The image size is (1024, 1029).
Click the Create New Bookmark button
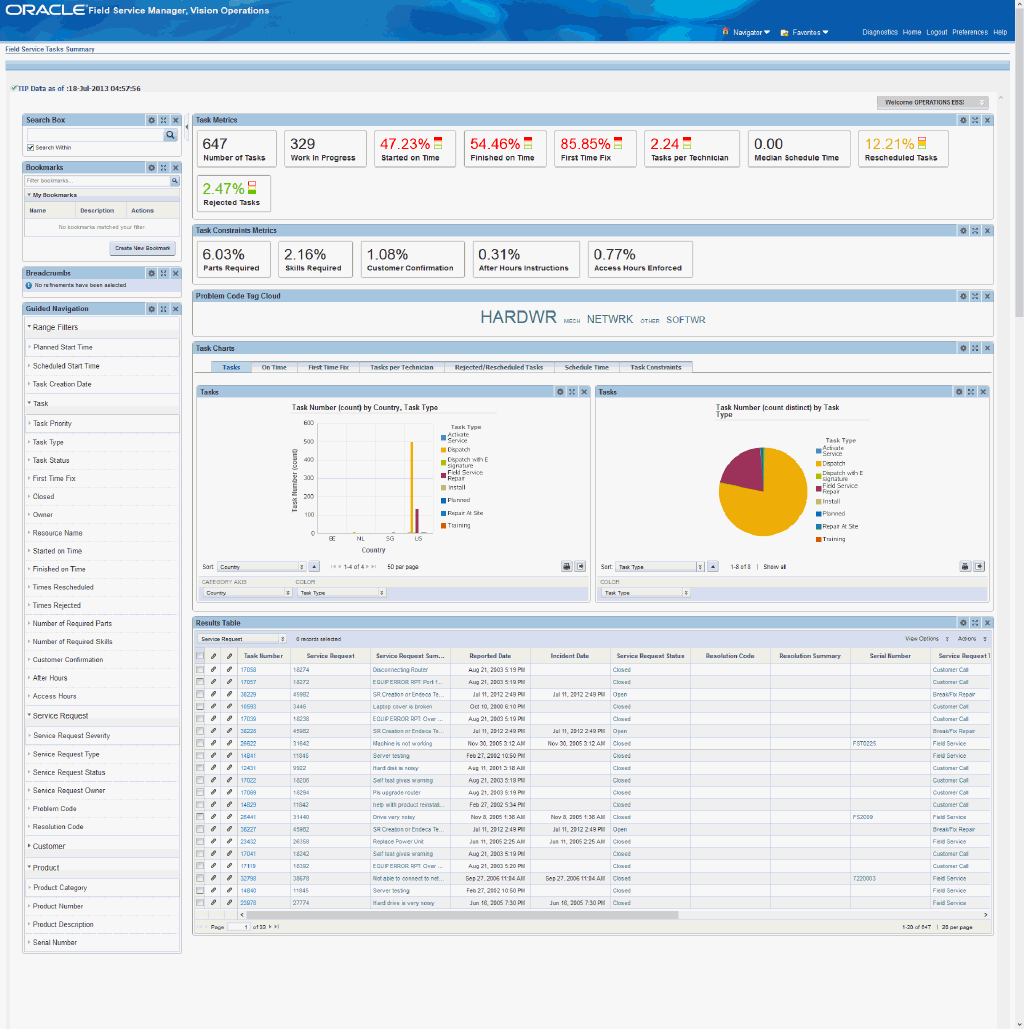[x=142, y=248]
